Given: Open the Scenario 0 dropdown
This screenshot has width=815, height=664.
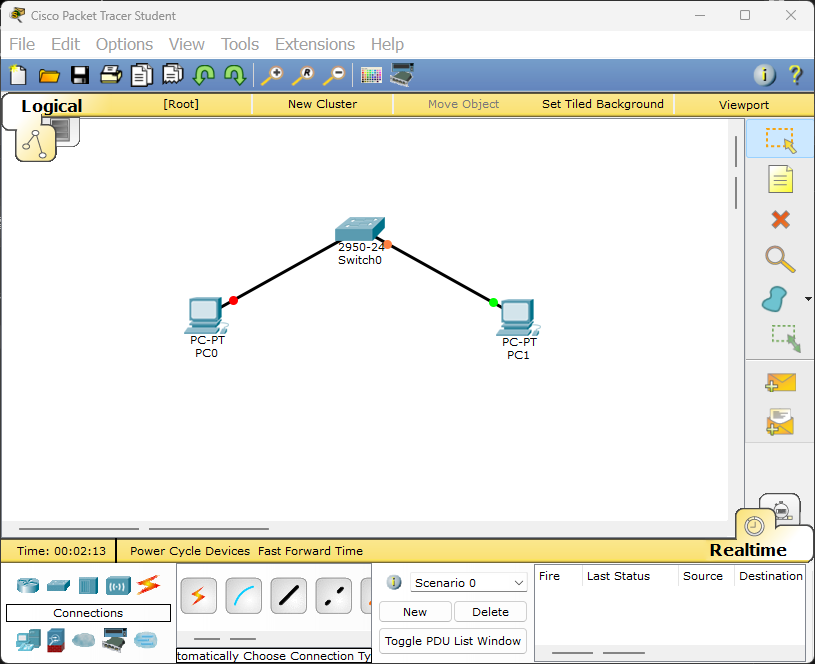Looking at the screenshot, I should click(x=468, y=583).
